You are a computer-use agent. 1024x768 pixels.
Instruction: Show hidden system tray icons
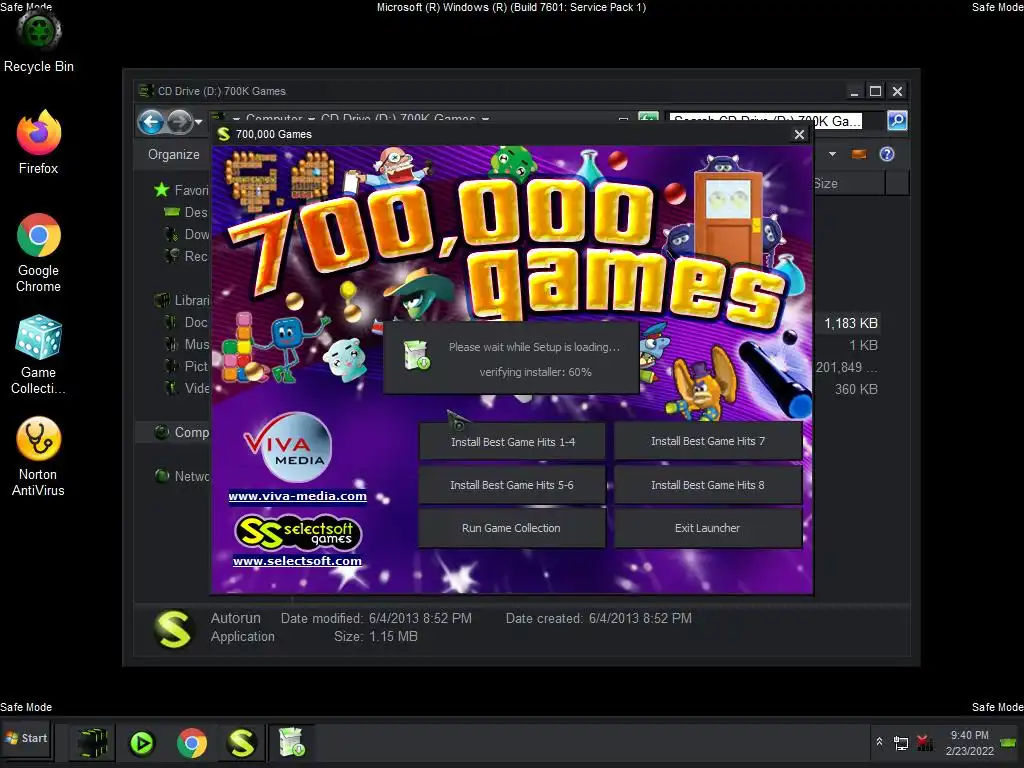click(x=879, y=742)
